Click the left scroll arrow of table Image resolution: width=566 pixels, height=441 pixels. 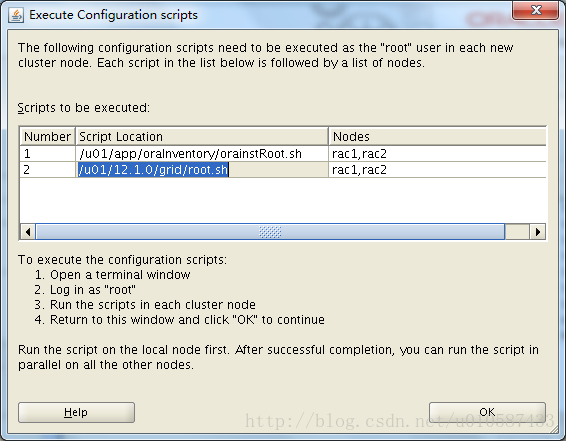(28, 232)
